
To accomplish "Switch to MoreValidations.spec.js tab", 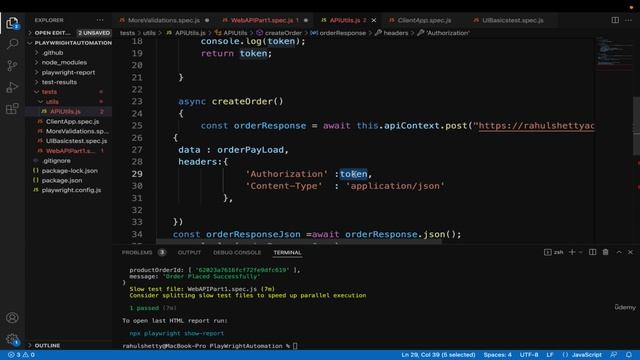I will pos(164,20).
